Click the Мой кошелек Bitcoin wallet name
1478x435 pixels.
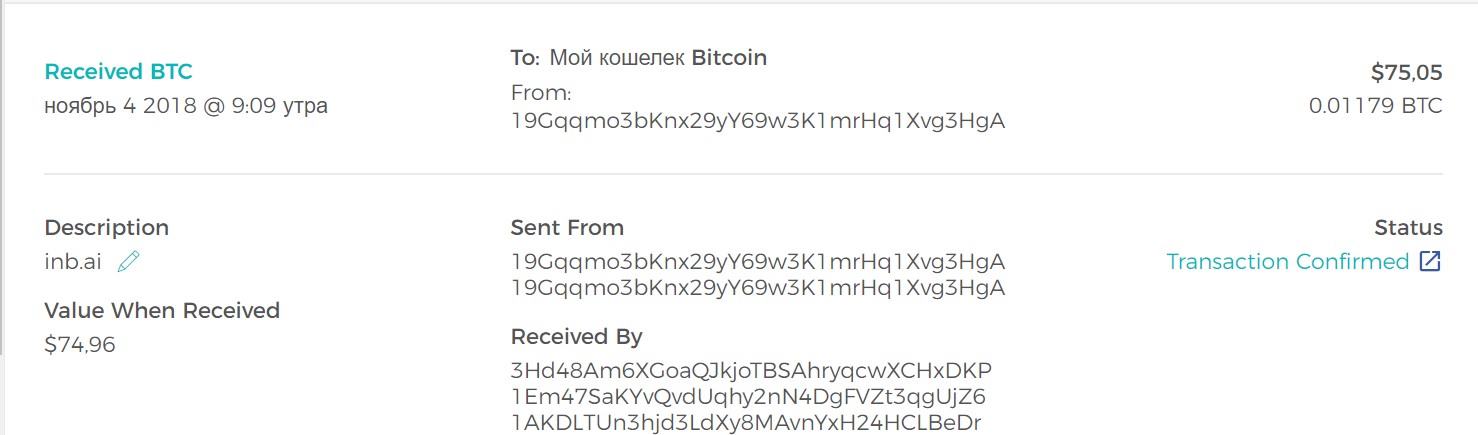click(658, 58)
